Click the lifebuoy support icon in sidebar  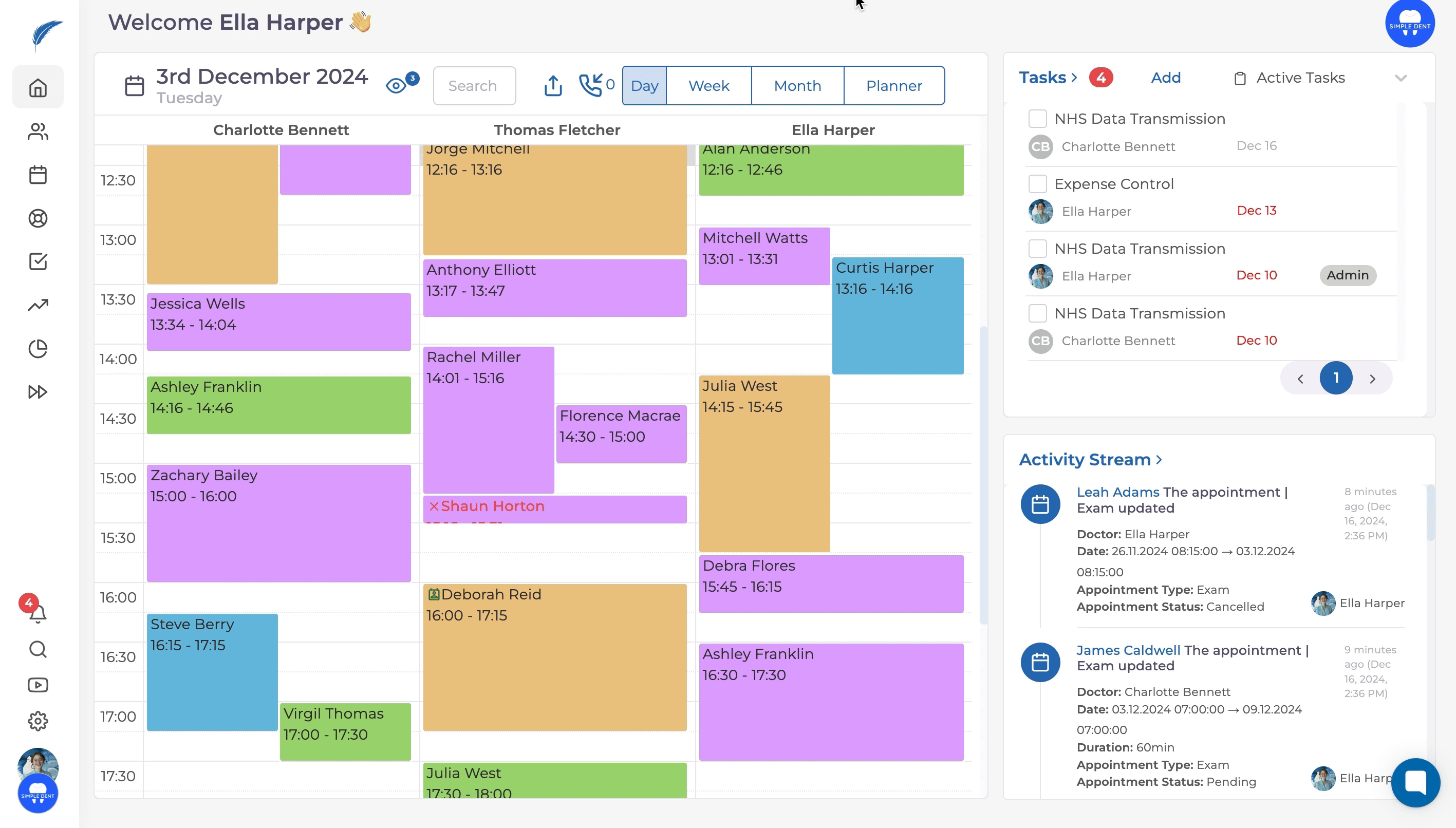(x=38, y=218)
